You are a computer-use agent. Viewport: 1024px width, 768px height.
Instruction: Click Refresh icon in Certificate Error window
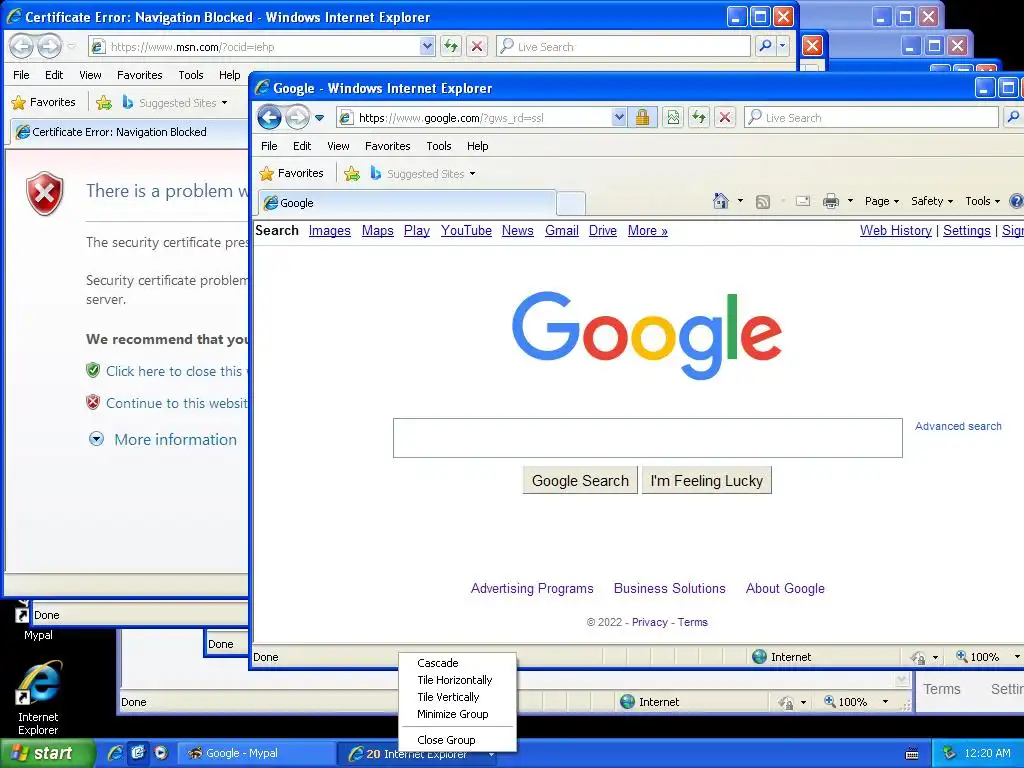[451, 46]
